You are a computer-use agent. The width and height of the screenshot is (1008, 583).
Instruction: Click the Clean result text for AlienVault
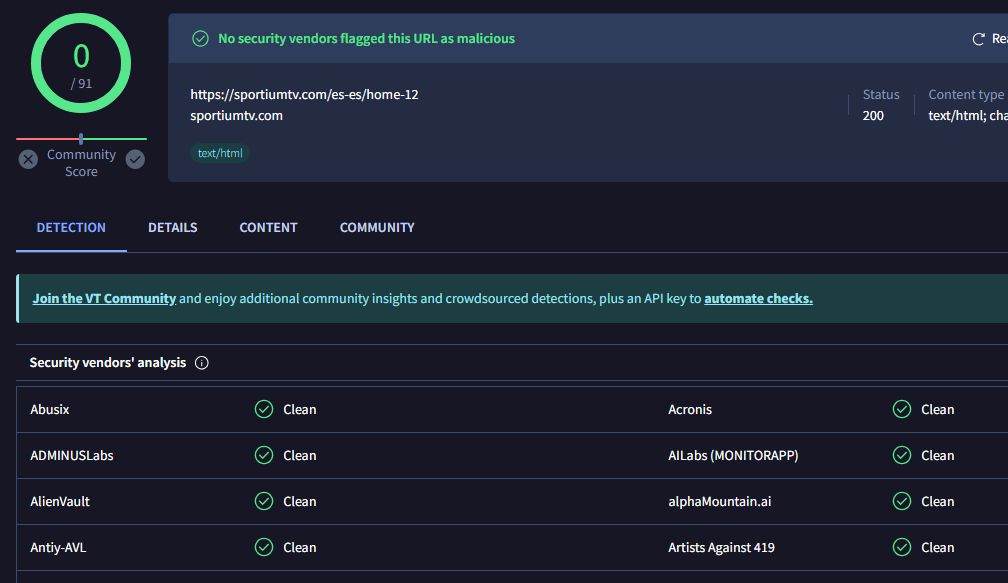point(300,501)
